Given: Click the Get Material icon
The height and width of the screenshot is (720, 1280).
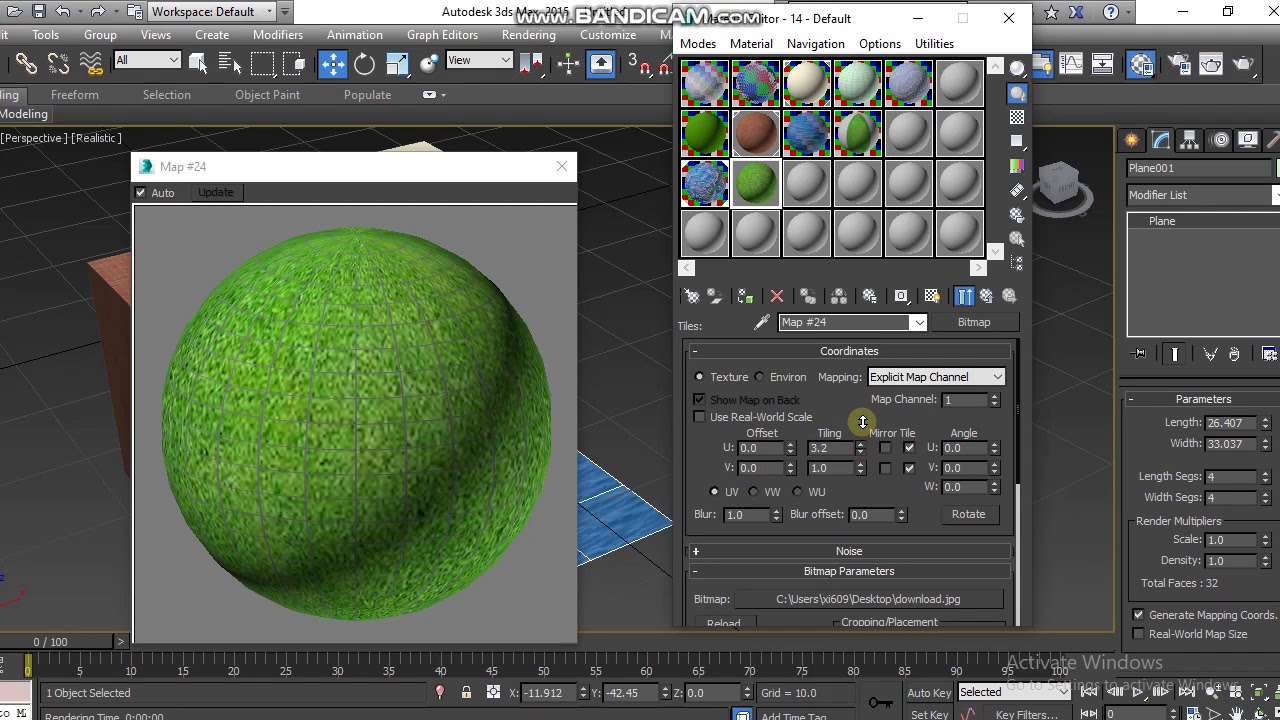Looking at the screenshot, I should (691, 296).
